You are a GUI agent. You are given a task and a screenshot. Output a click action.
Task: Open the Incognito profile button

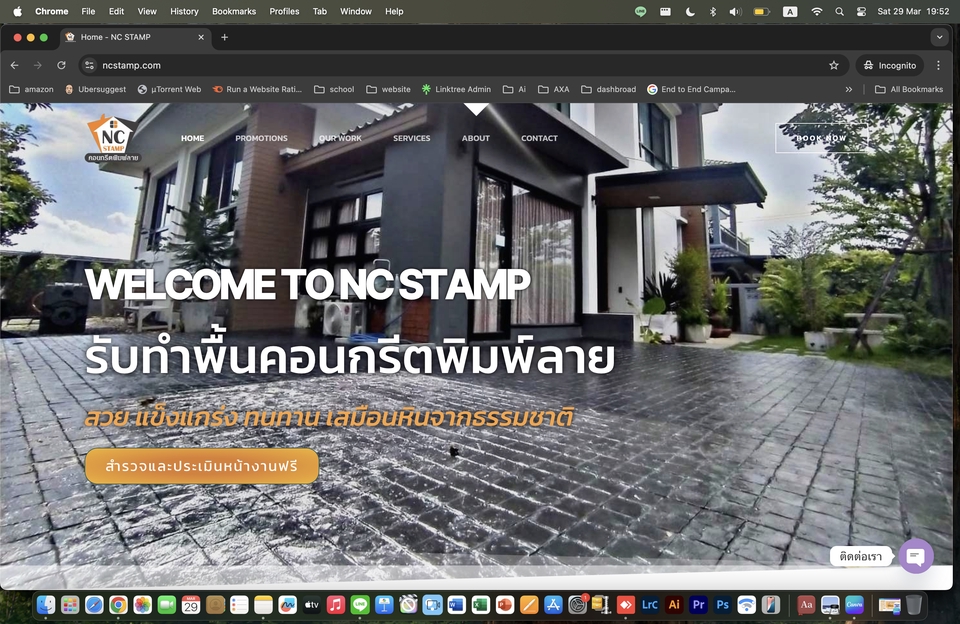point(890,66)
